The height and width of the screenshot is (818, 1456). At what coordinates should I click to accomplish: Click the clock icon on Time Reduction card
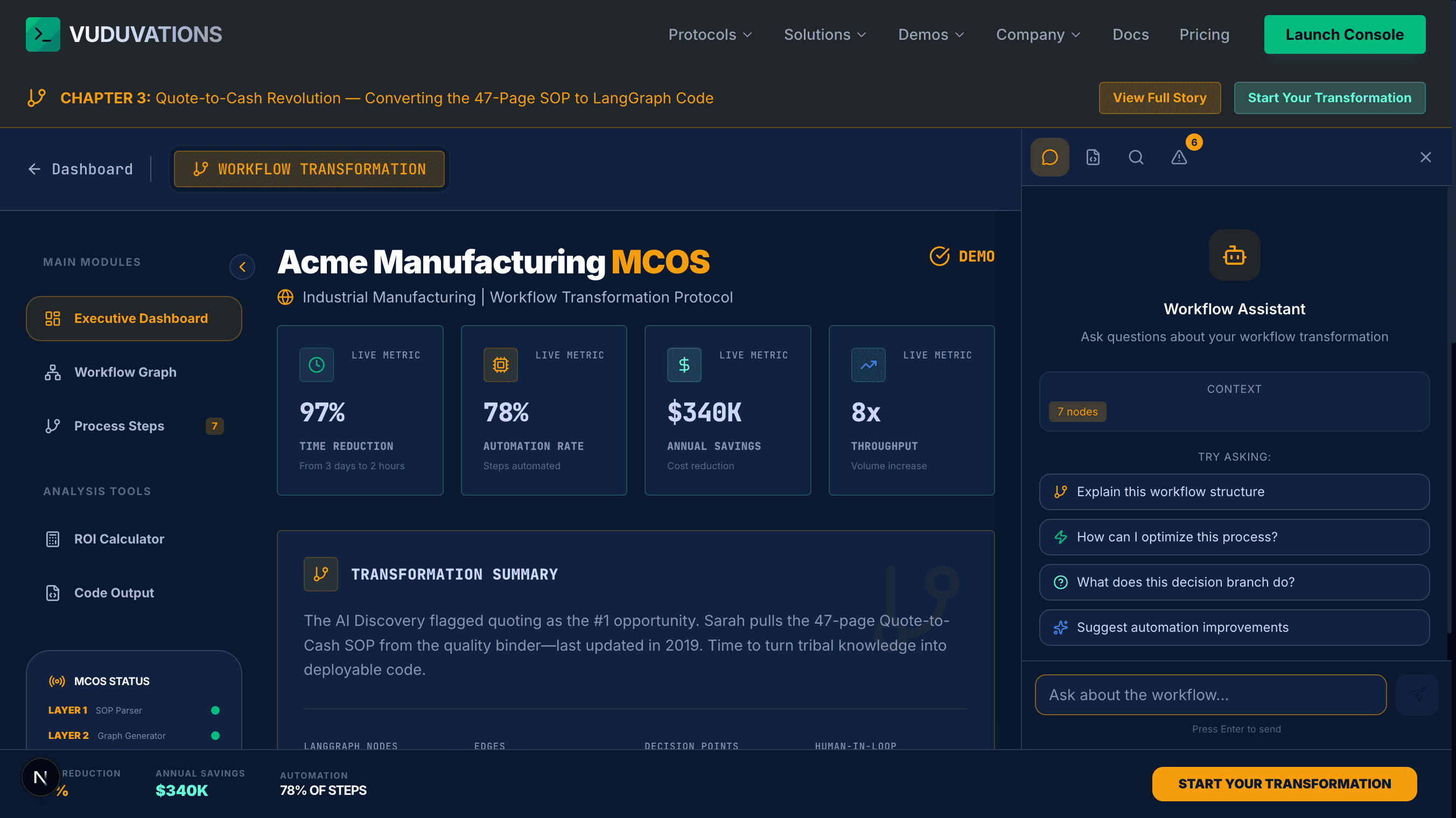(317, 365)
